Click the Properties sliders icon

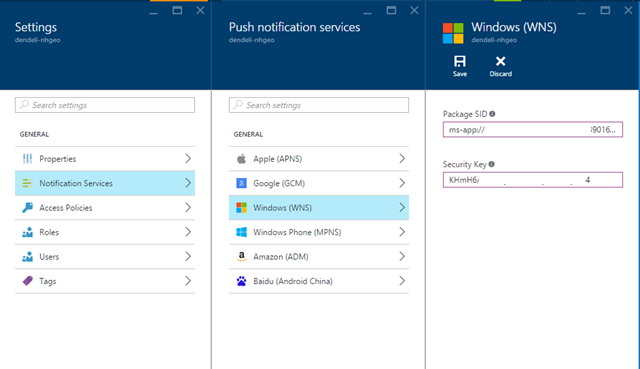click(x=27, y=159)
